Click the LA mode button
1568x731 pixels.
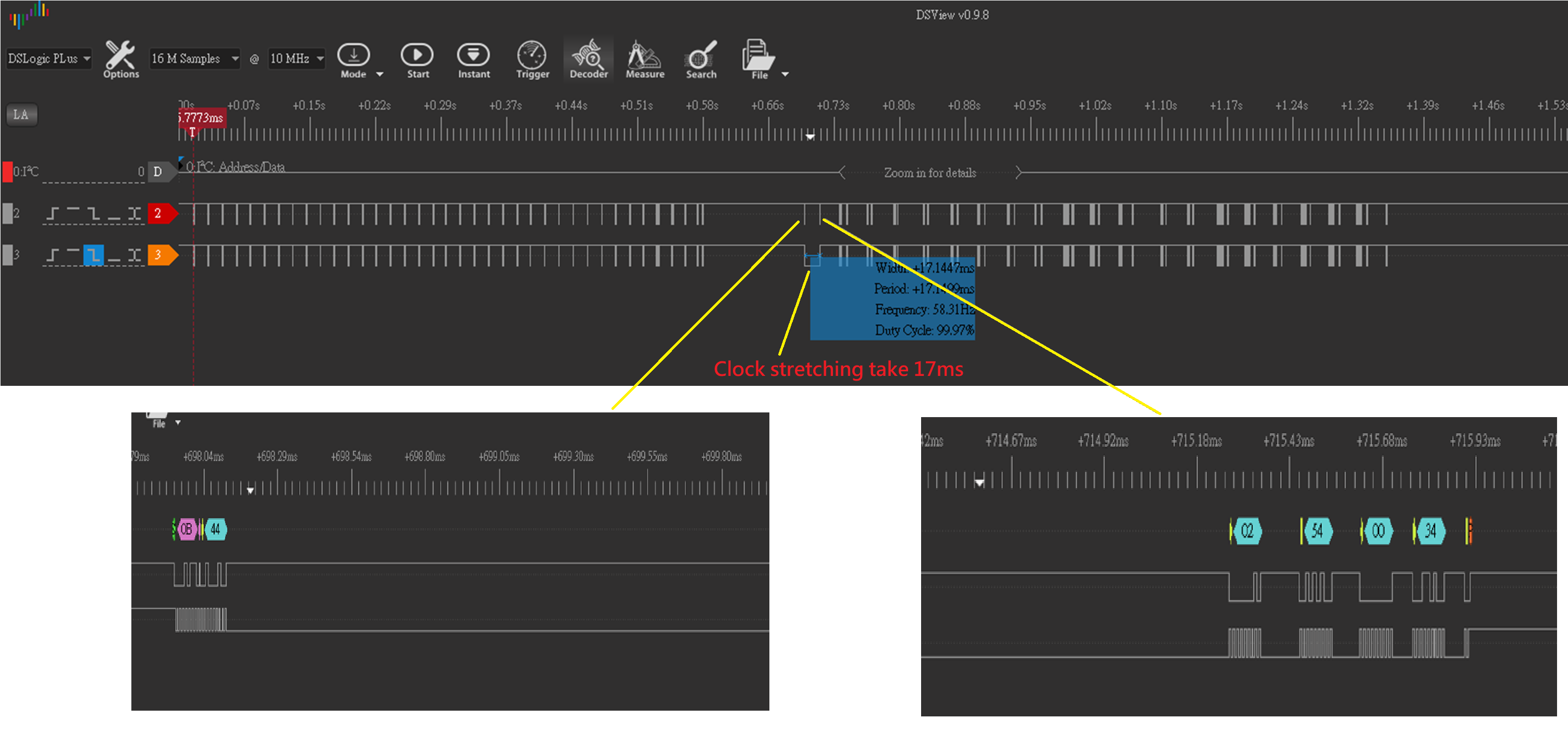coord(21,114)
